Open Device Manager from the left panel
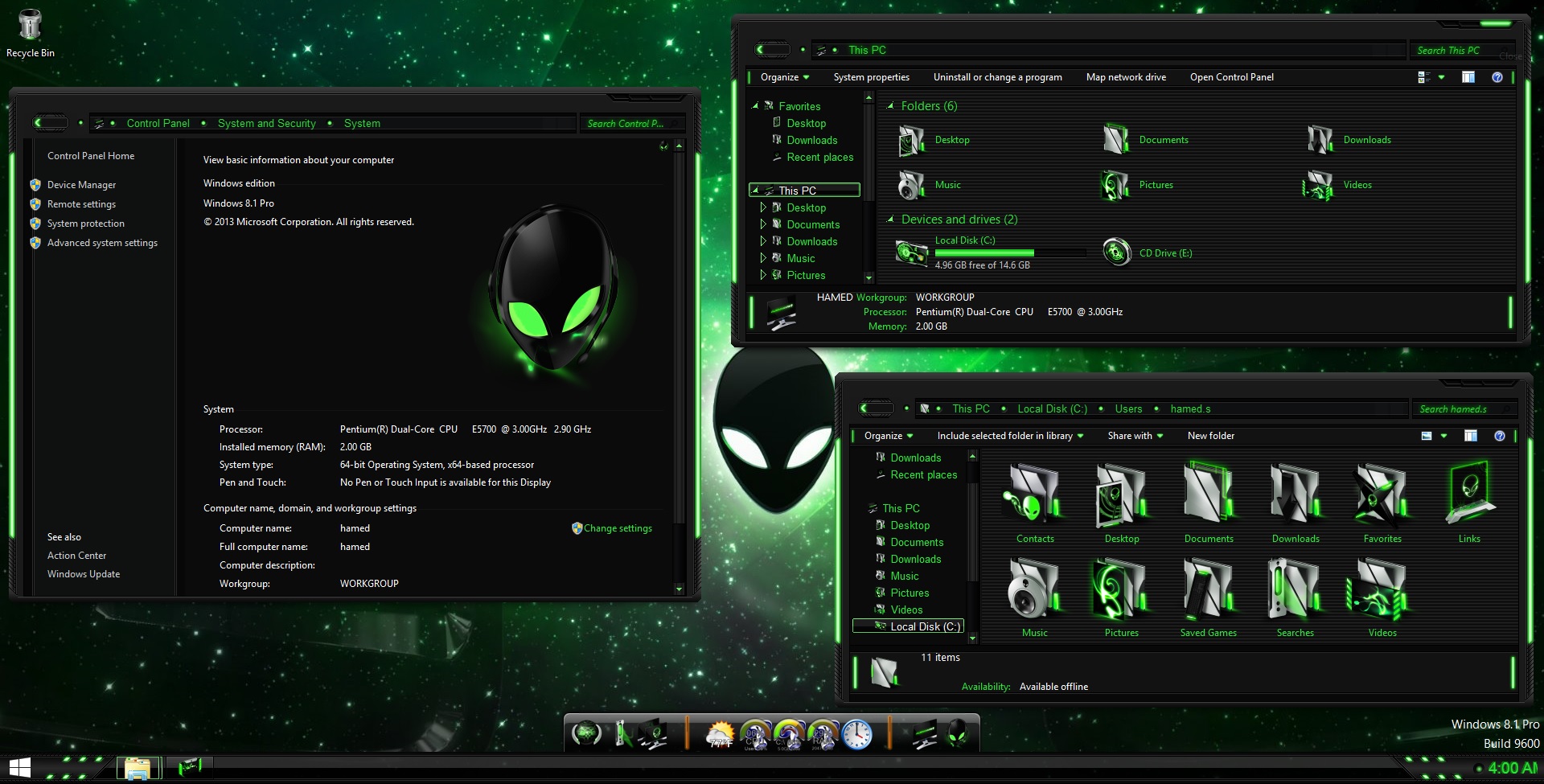 pyautogui.click(x=81, y=185)
